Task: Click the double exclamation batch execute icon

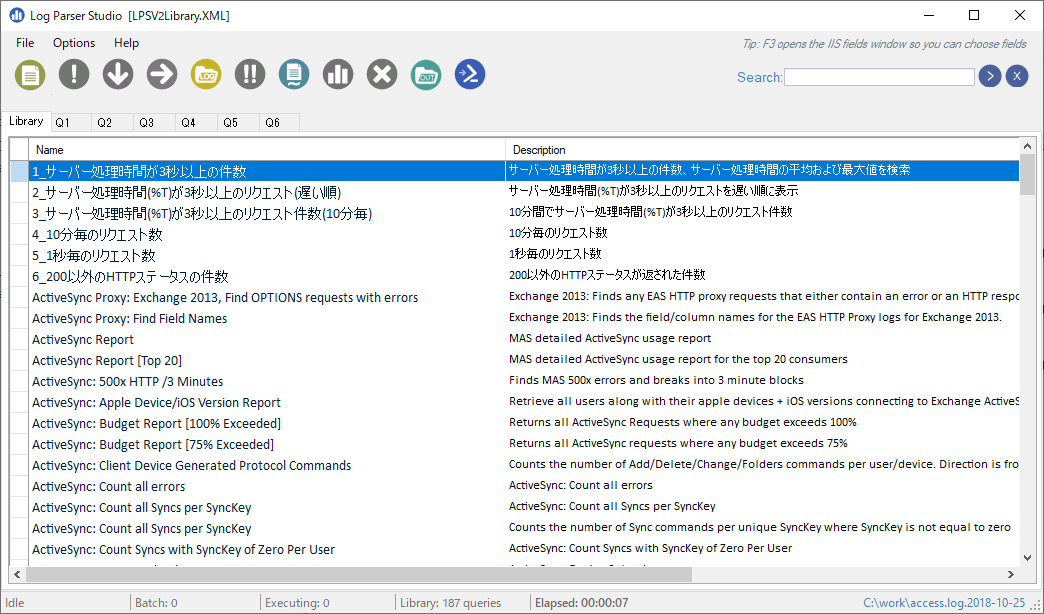Action: tap(250, 73)
